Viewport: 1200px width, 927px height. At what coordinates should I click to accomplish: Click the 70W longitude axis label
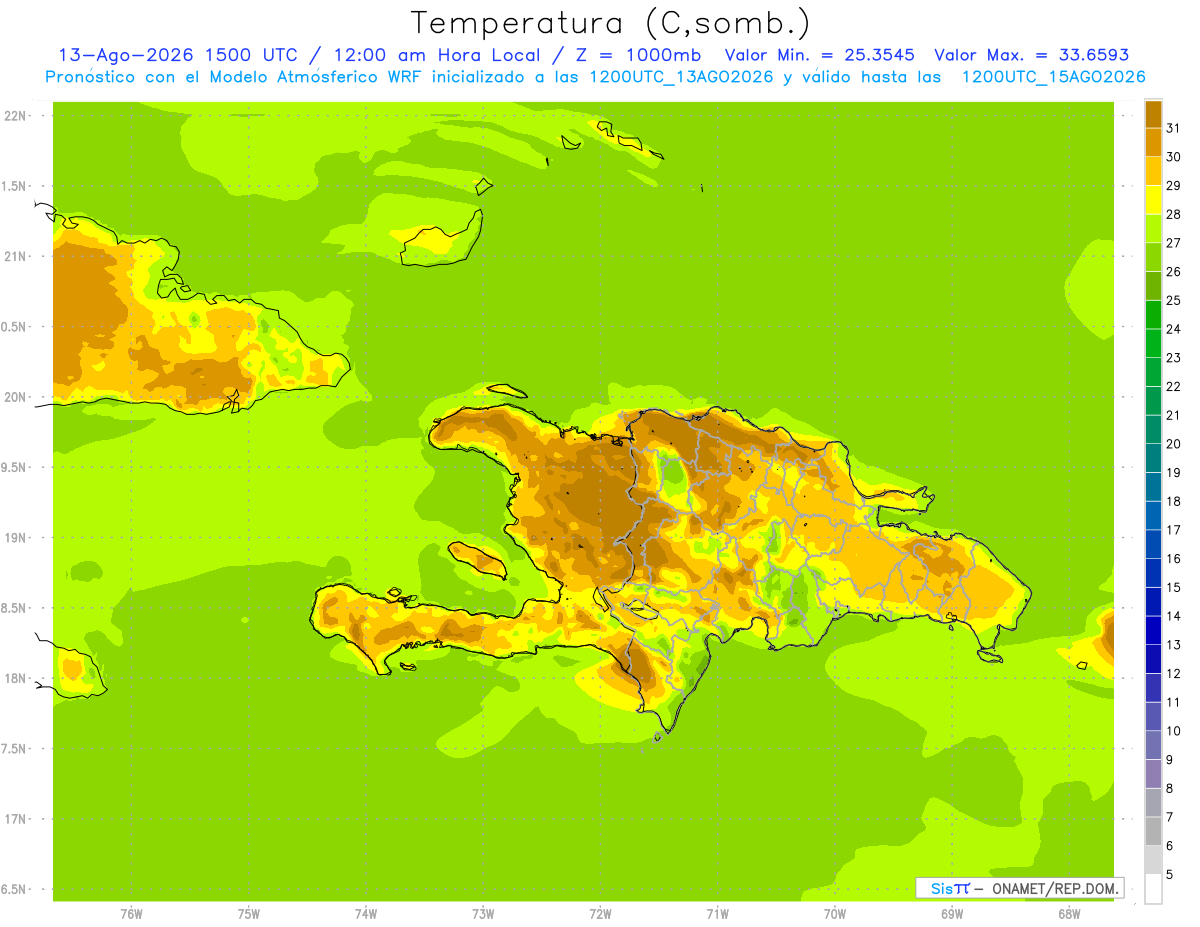tap(835, 914)
